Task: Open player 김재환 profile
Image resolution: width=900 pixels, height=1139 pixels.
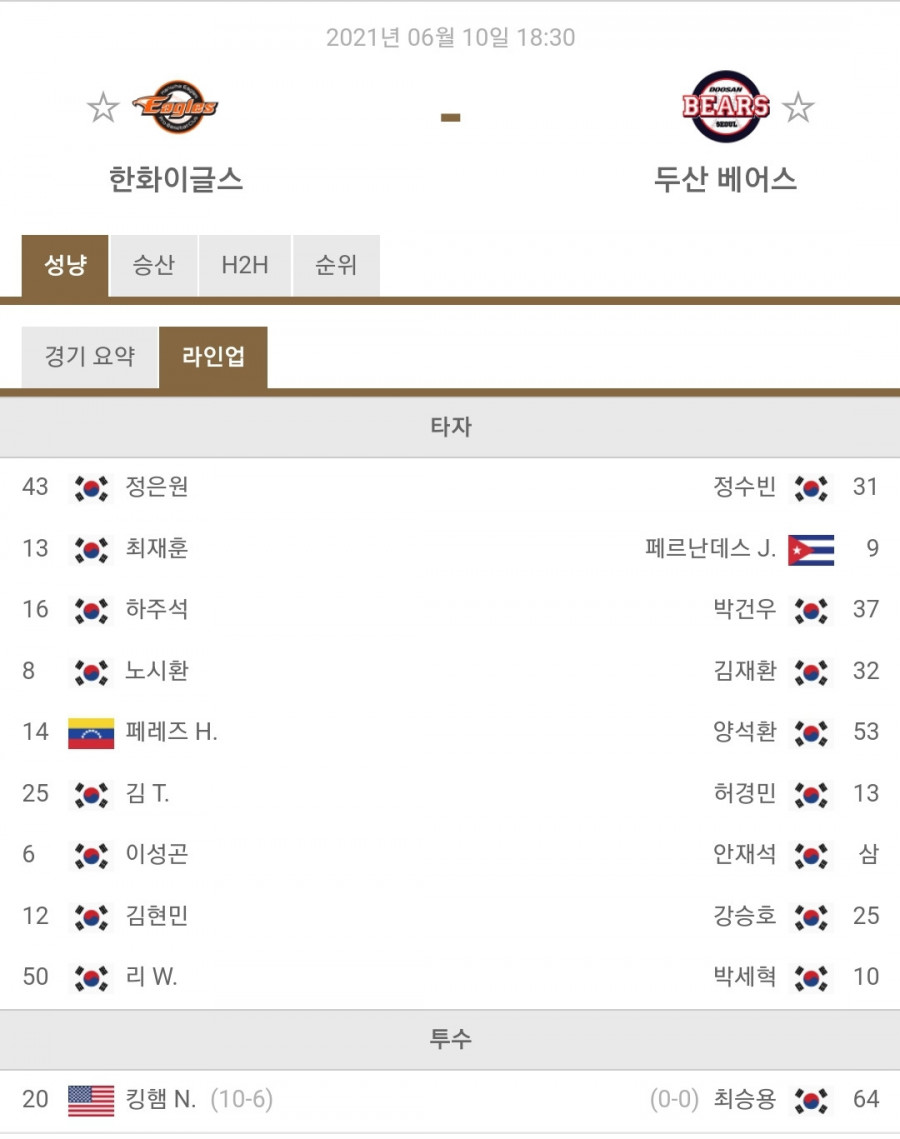Action: click(x=745, y=670)
